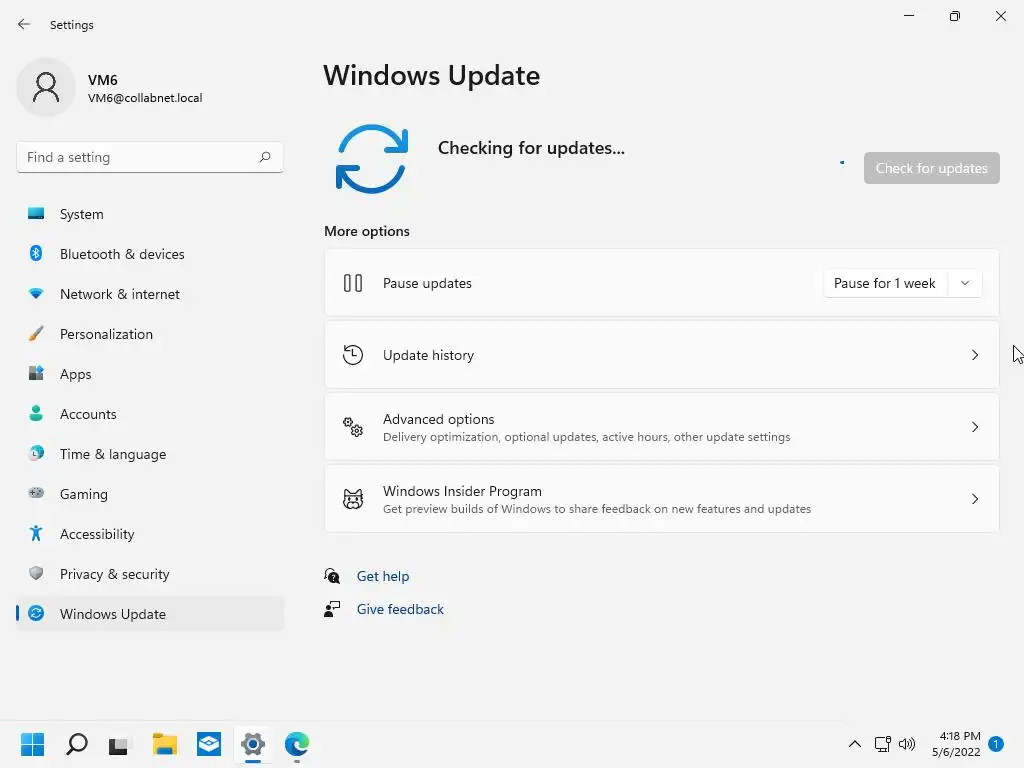Open the Advanced options row
1024x768 pixels.
[x=662, y=427]
